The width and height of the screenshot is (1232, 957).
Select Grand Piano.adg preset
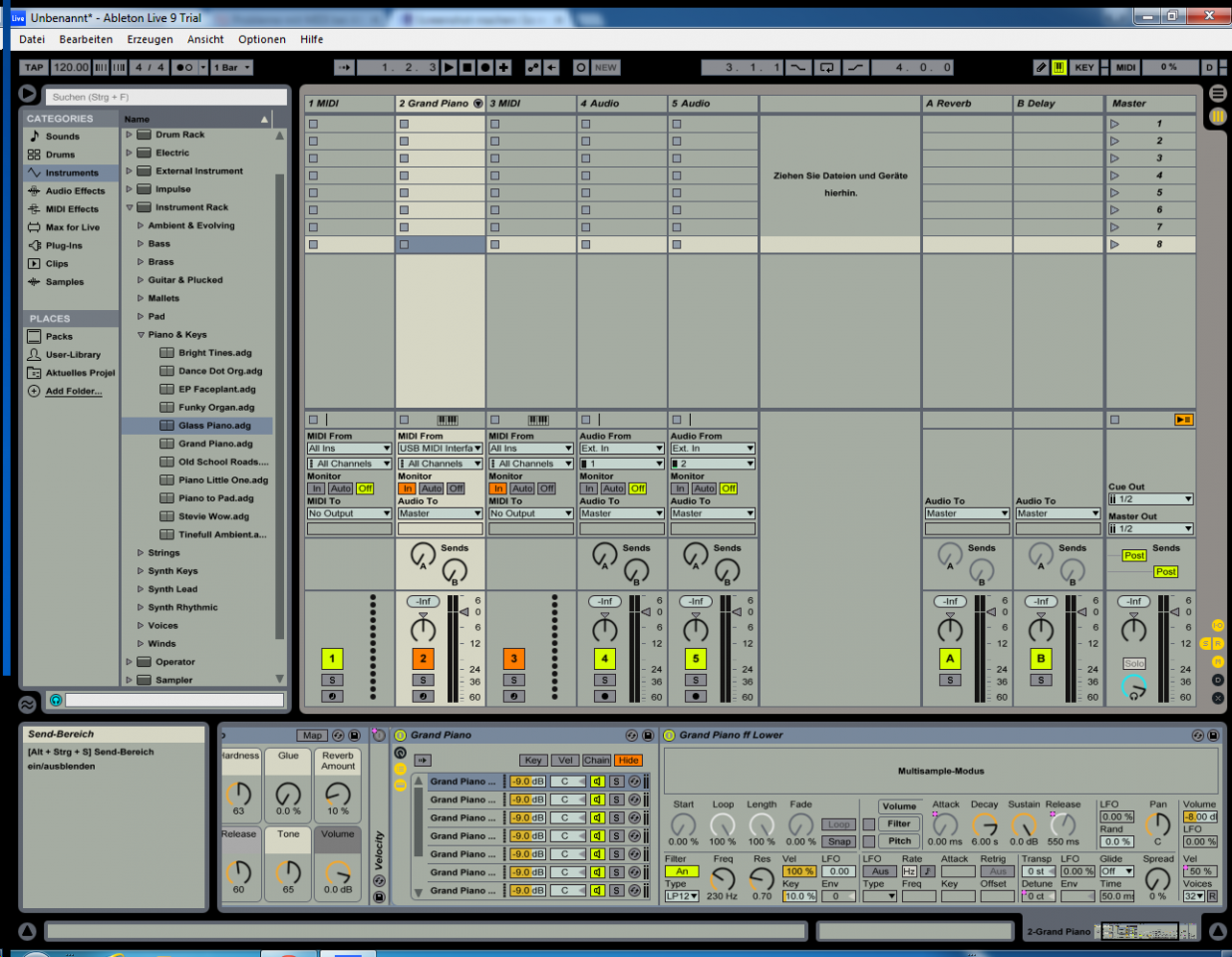coord(215,444)
